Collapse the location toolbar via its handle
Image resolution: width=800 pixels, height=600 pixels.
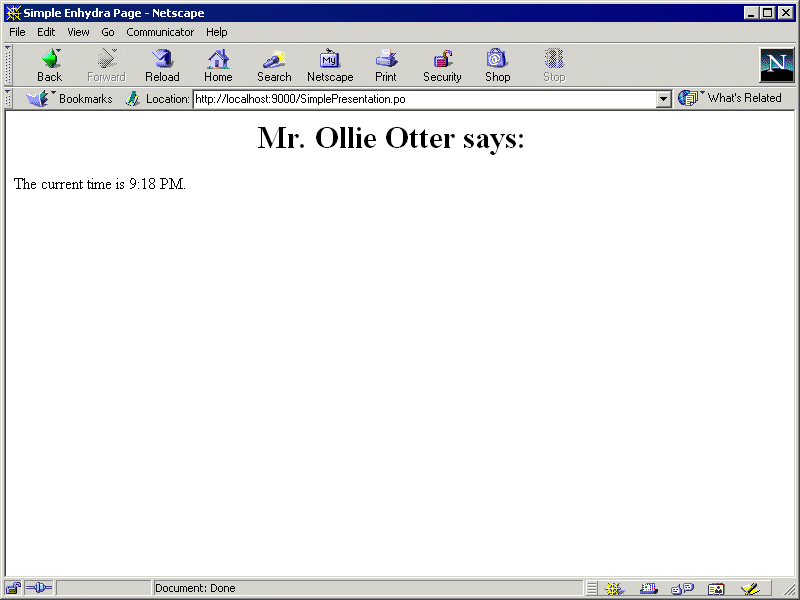tap(8, 98)
